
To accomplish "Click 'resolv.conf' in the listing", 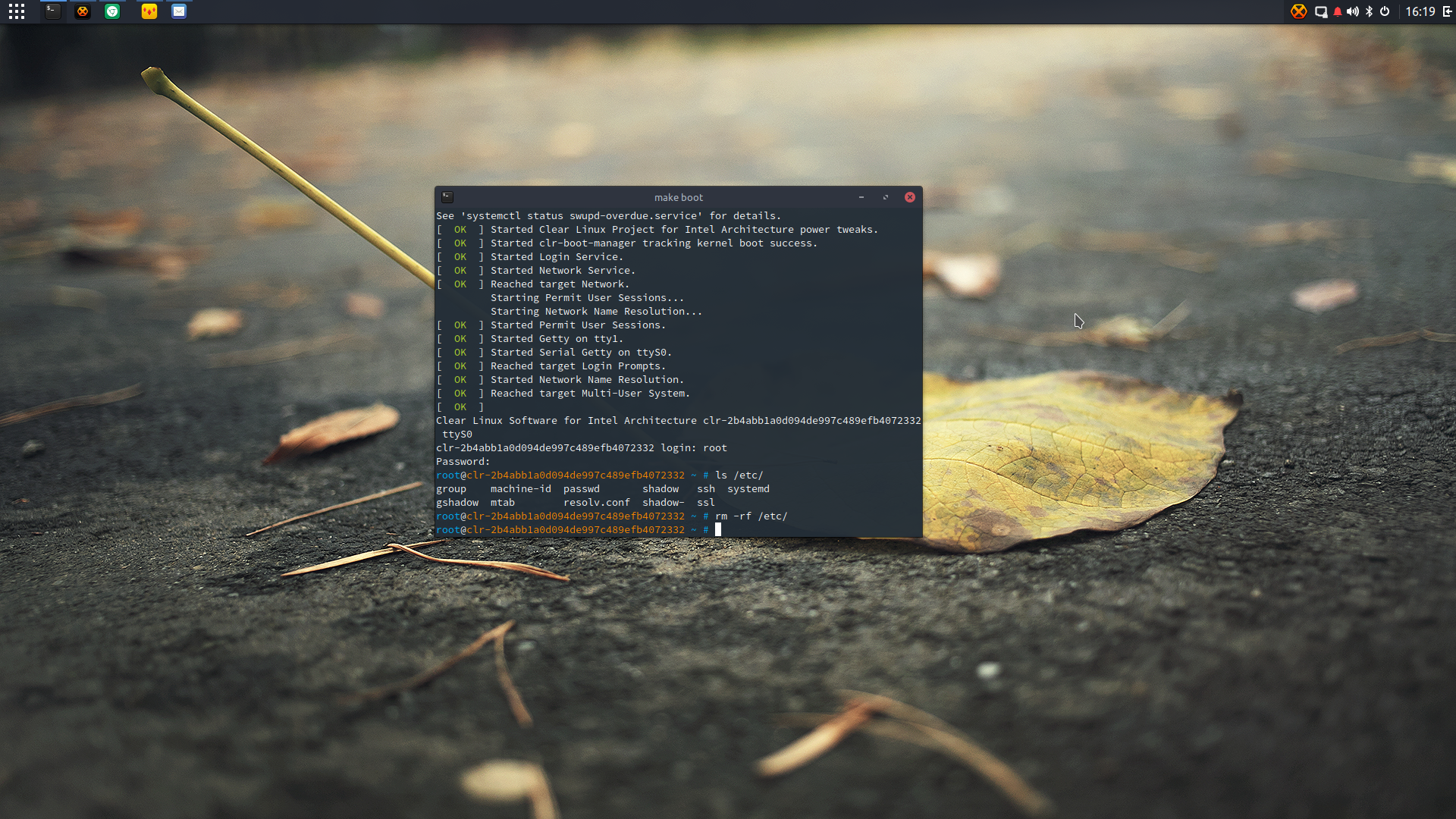I will pyautogui.click(x=597, y=503).
